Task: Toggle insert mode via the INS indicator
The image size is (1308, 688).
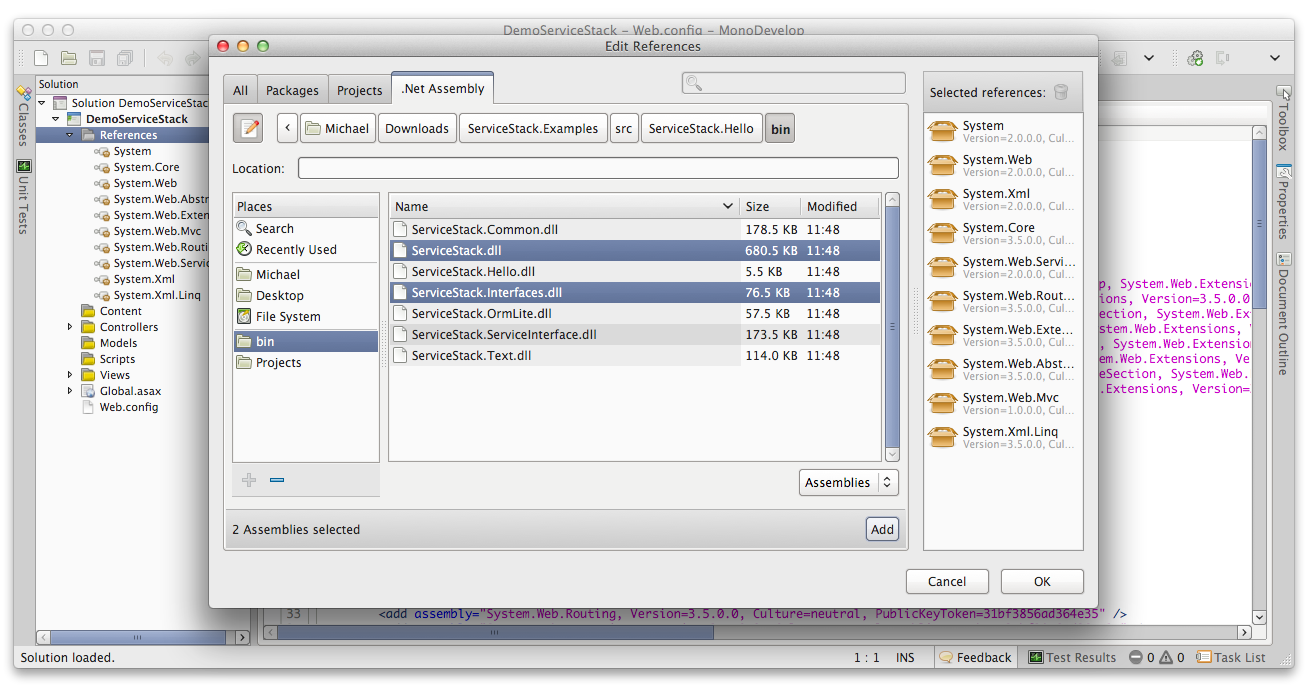Action: (x=906, y=657)
